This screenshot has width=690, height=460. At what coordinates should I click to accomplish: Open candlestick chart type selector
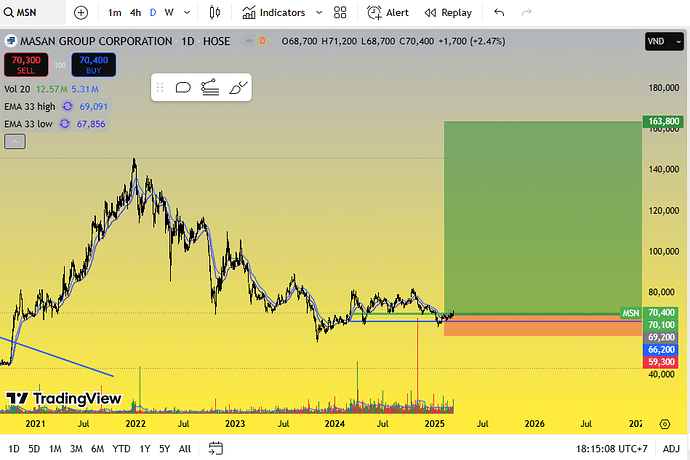point(215,13)
